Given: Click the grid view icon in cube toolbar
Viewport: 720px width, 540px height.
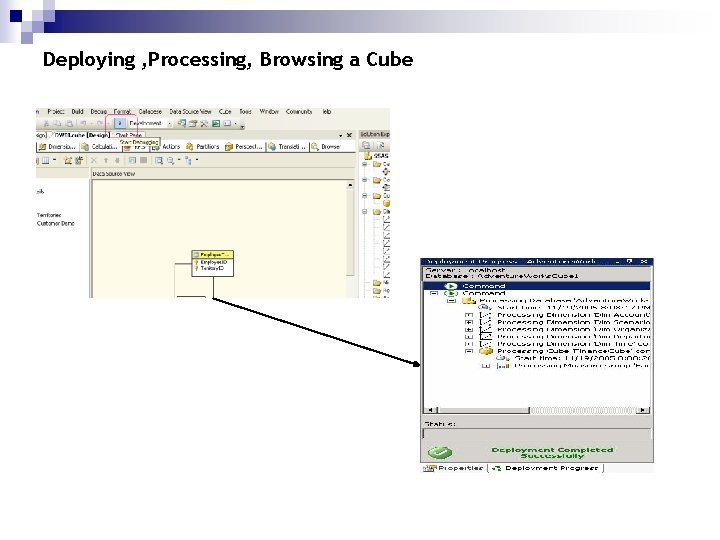Looking at the screenshot, I should pyautogui.click(x=45, y=160).
